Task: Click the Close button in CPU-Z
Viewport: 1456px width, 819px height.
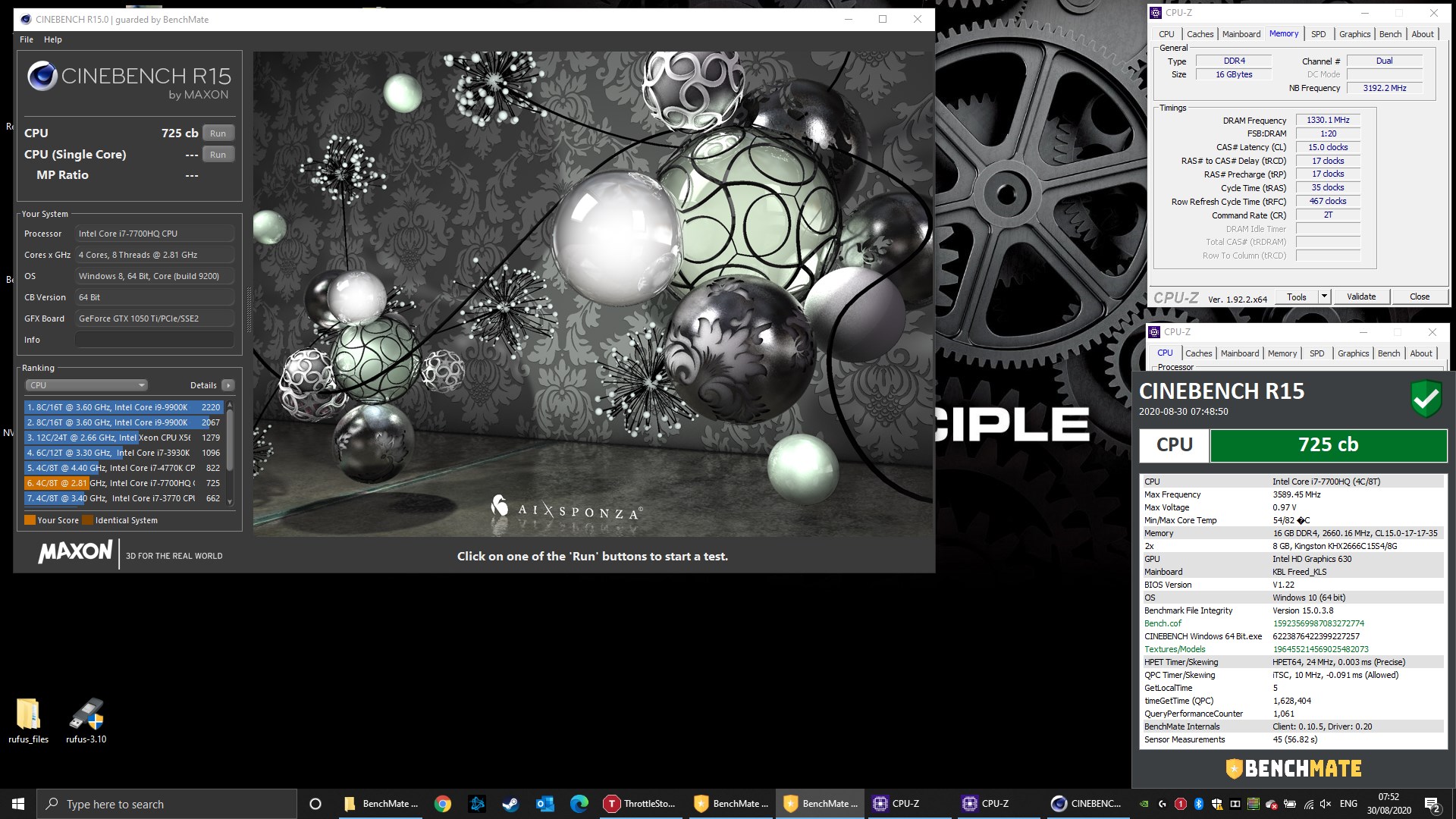Action: coord(1420,297)
